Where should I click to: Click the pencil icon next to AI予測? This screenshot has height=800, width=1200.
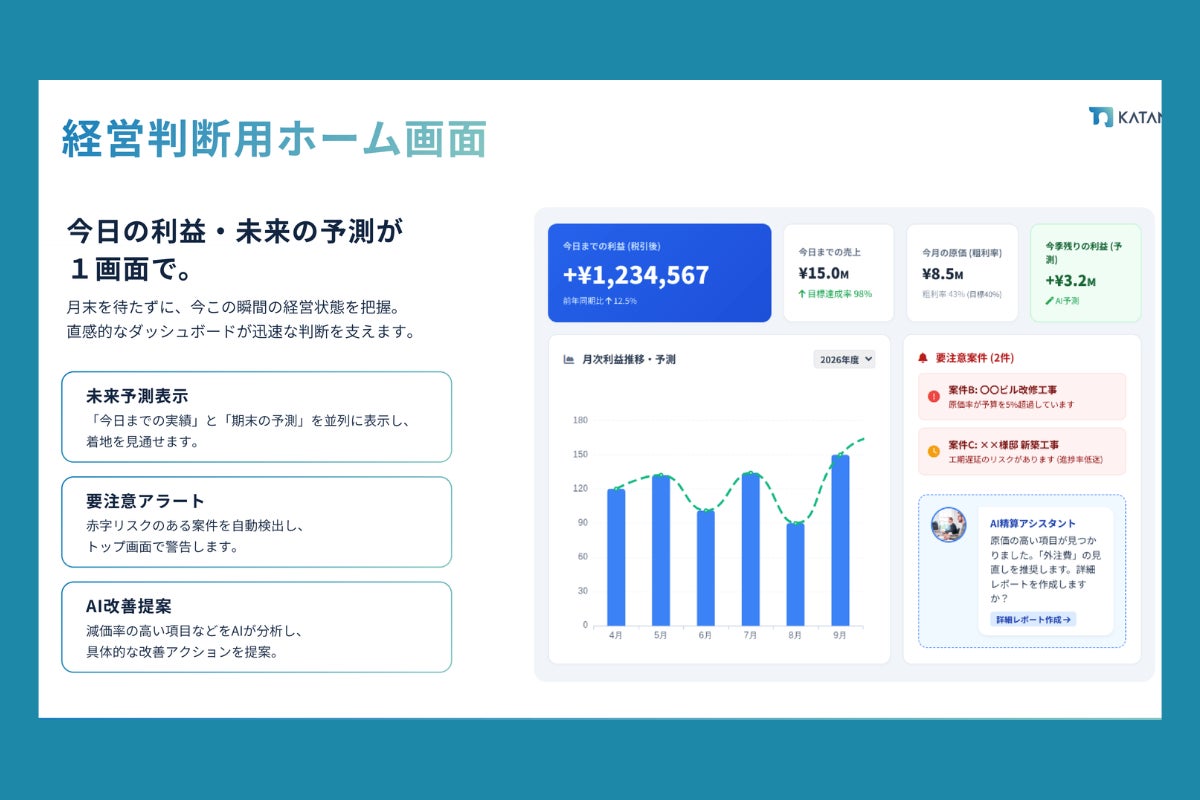[1050, 300]
